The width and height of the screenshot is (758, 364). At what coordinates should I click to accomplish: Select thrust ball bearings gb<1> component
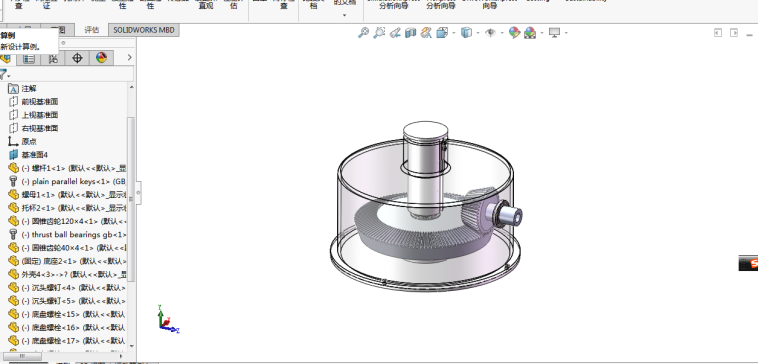(73, 234)
